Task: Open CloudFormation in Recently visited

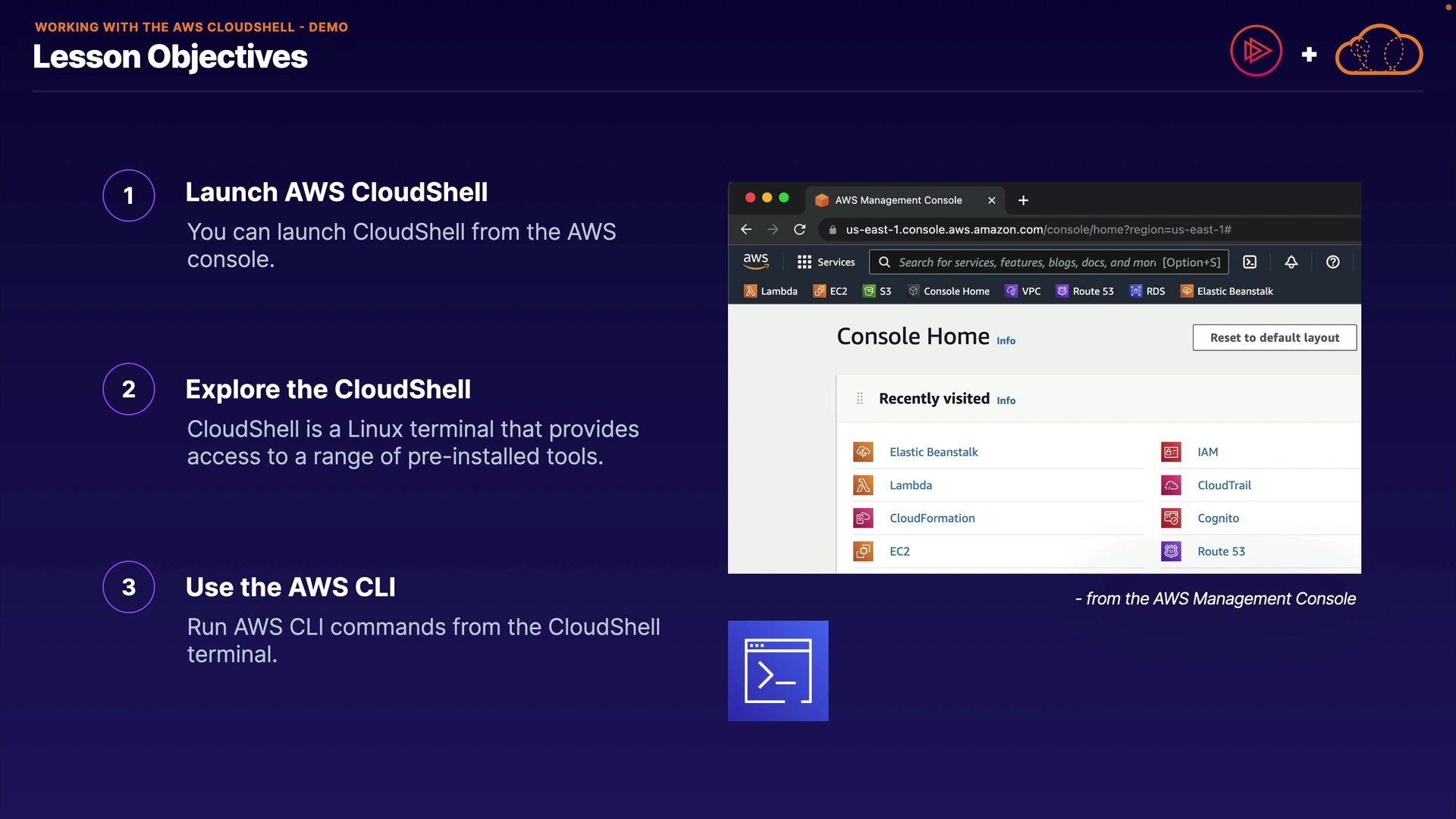Action: pos(932,518)
